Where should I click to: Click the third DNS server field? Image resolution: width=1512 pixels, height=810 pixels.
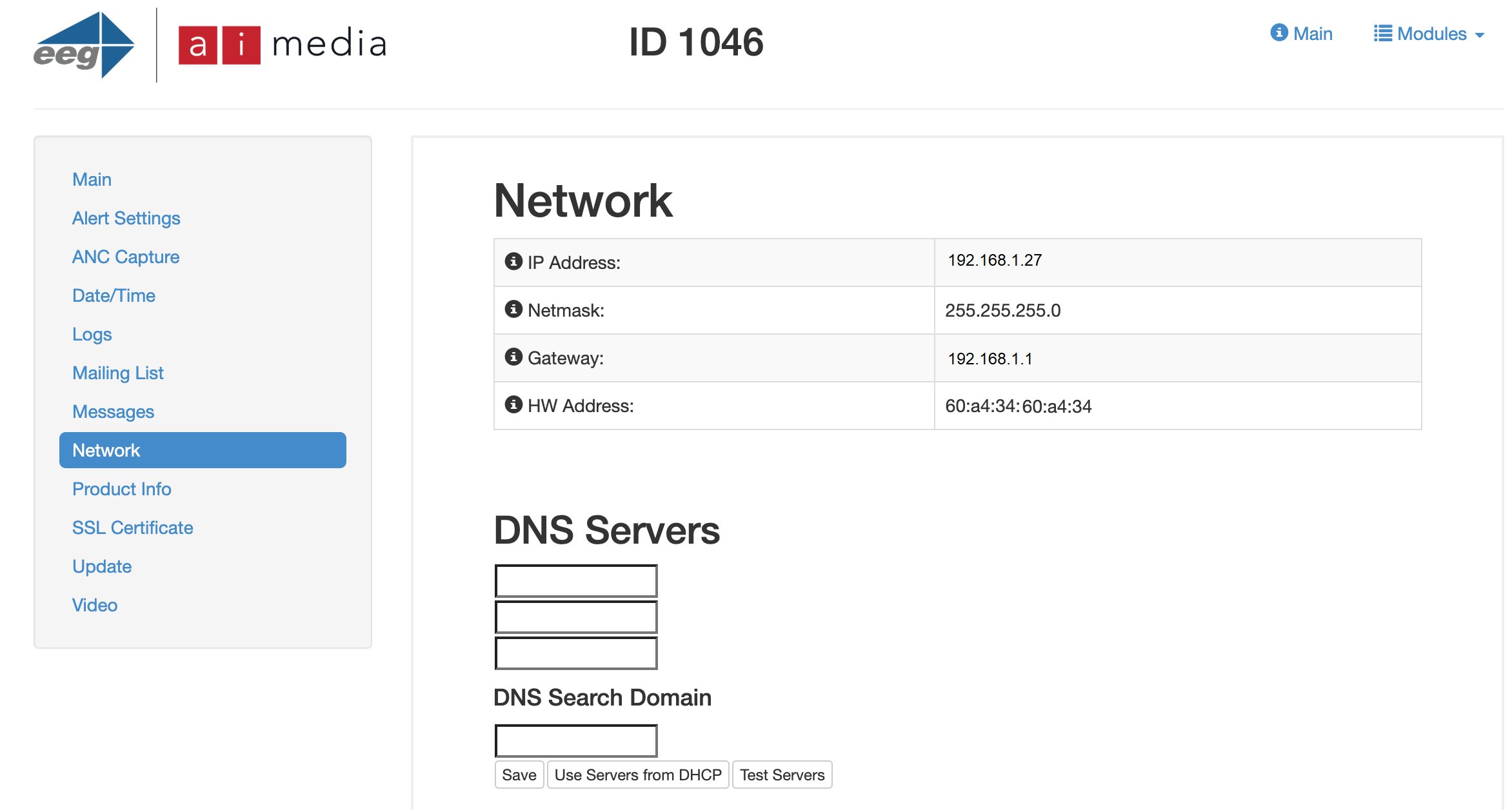point(576,653)
